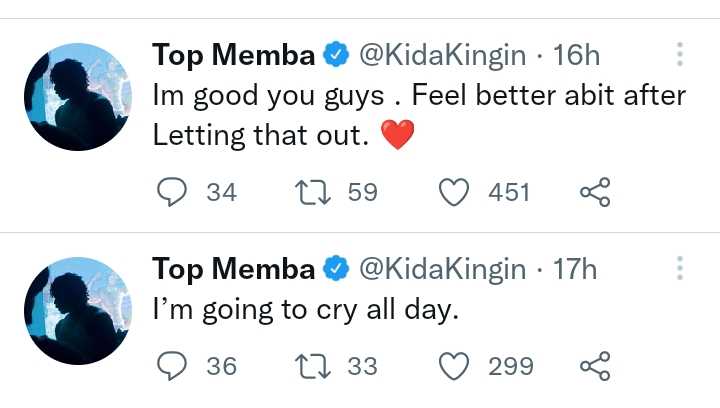The height and width of the screenshot is (408, 720).
Task: Share the "cry all day" tweet
Action: pos(595,366)
